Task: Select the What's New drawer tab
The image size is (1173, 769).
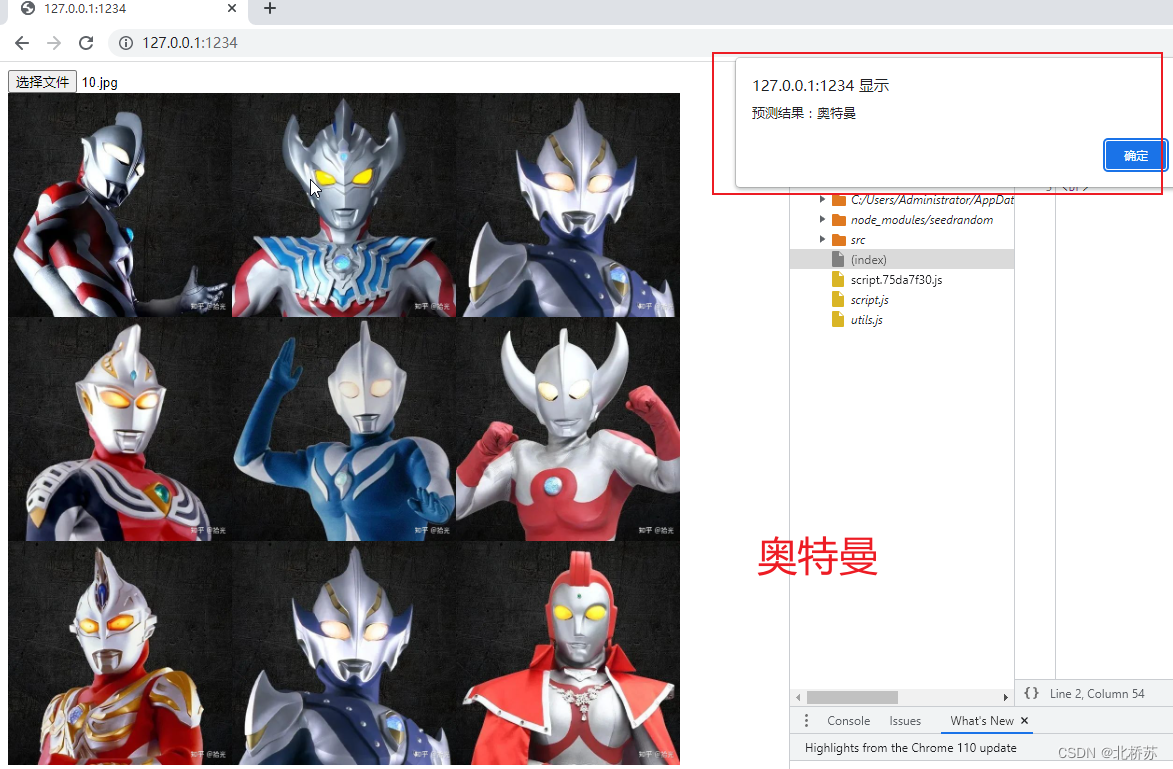Action: (981, 721)
